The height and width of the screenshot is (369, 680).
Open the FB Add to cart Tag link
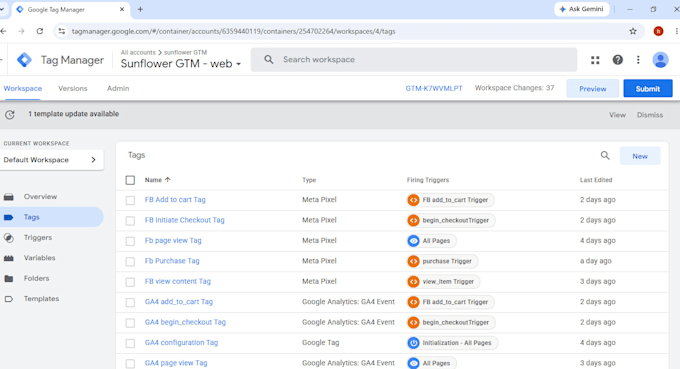click(175, 200)
